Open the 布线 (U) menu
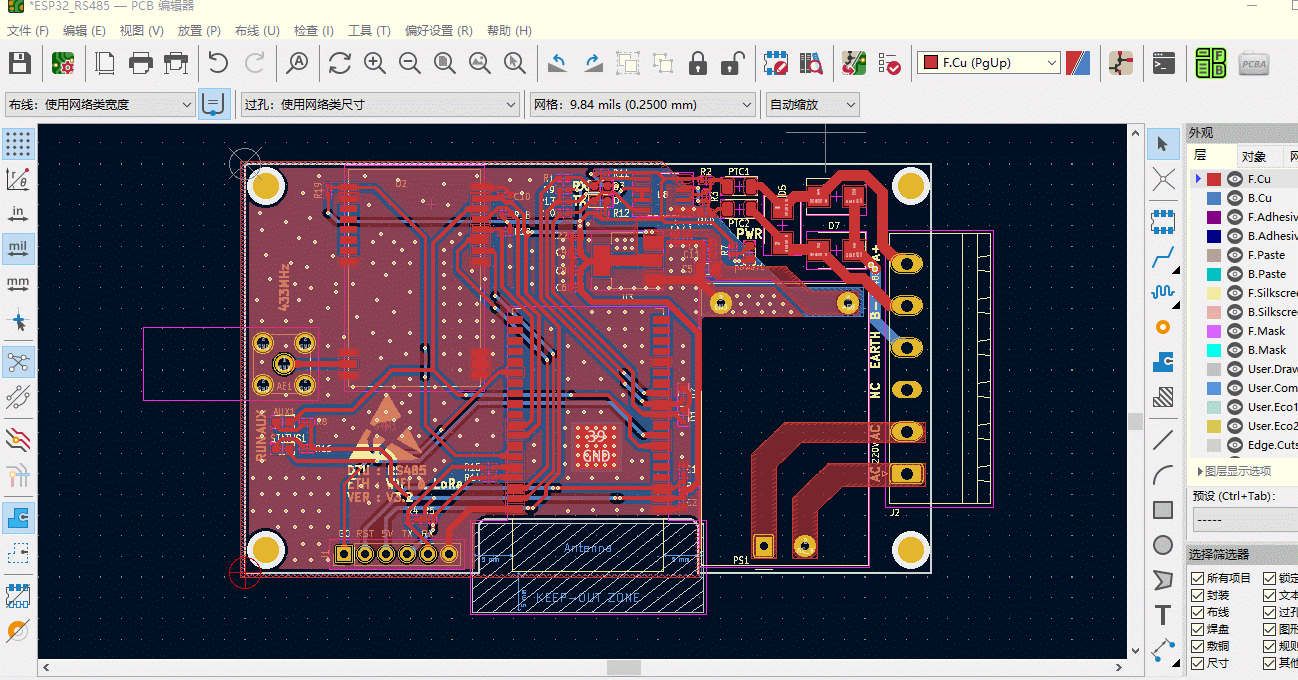This screenshot has width=1298, height=680. tap(257, 31)
